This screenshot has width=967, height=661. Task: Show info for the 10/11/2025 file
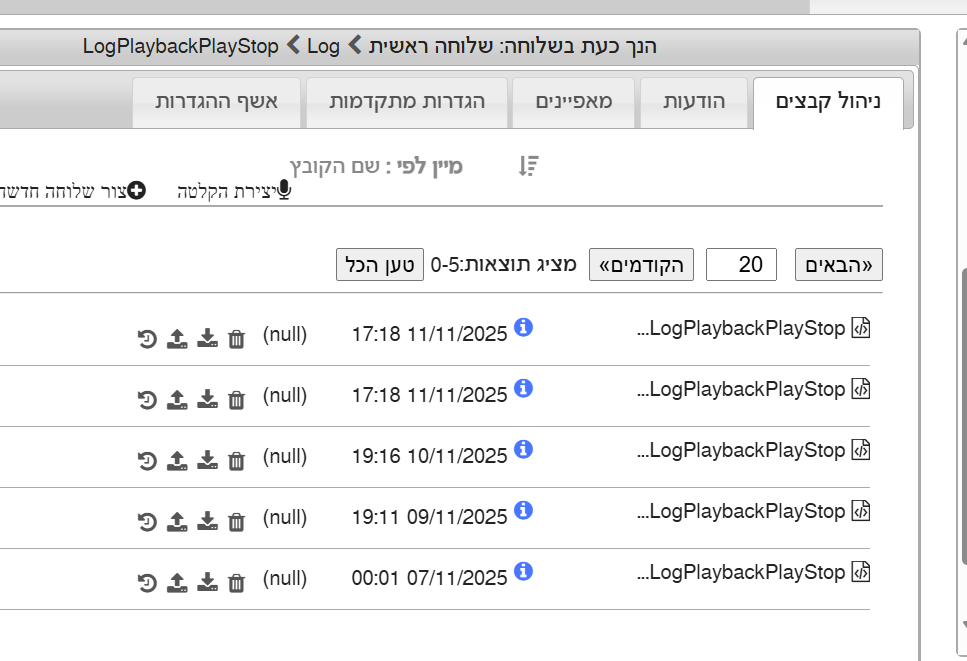pos(523,449)
